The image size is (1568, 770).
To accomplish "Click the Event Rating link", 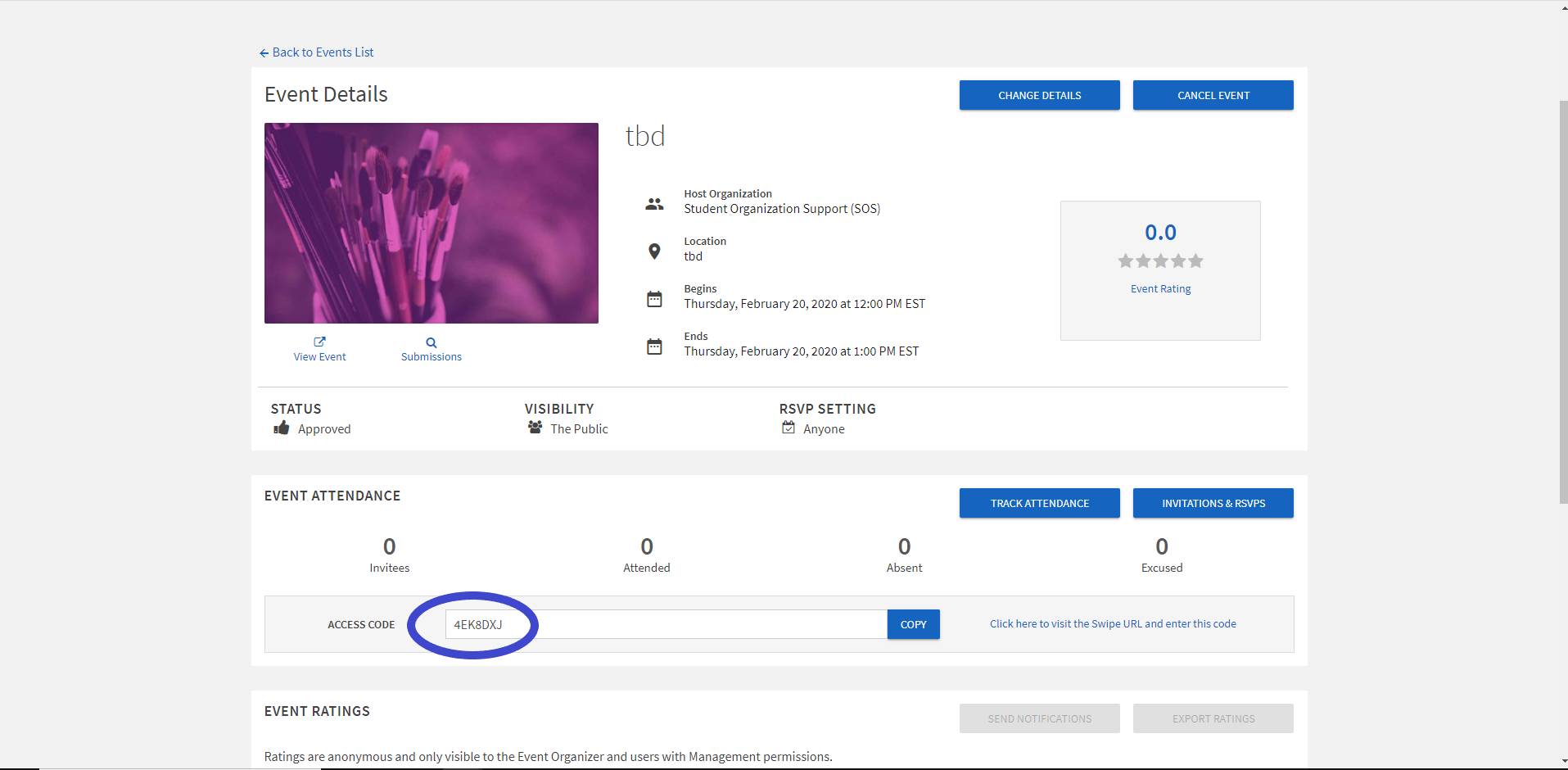I will tap(1160, 289).
